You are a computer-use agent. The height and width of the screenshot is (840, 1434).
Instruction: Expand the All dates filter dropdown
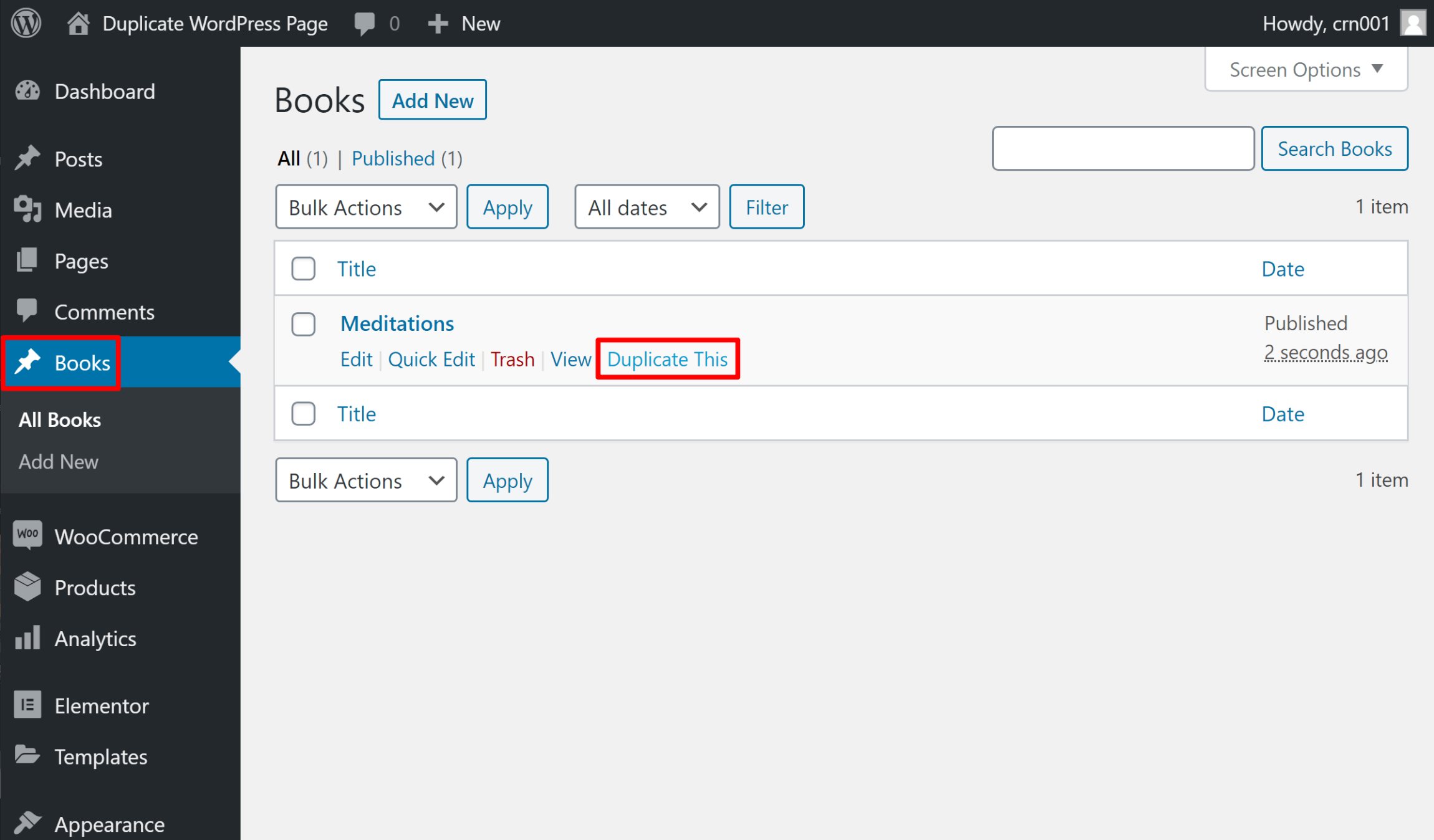pyautogui.click(x=644, y=207)
